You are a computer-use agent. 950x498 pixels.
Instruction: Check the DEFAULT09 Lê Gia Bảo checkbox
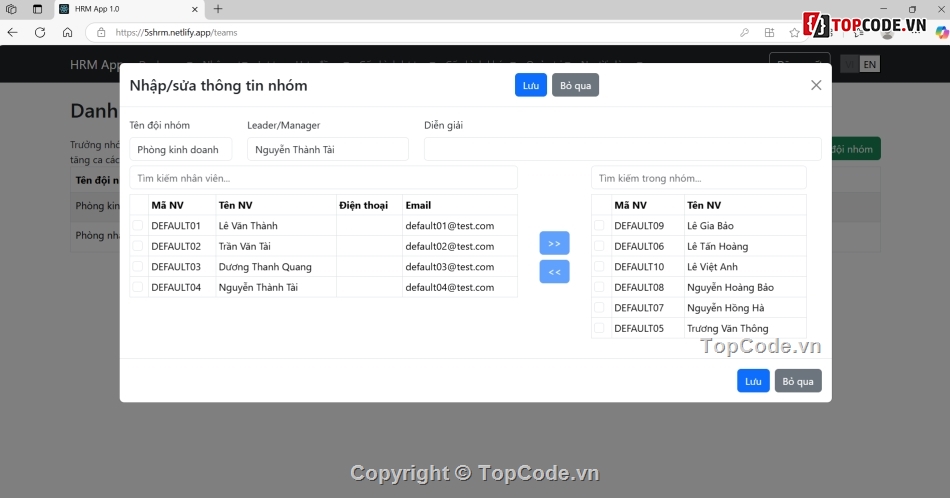(x=599, y=225)
